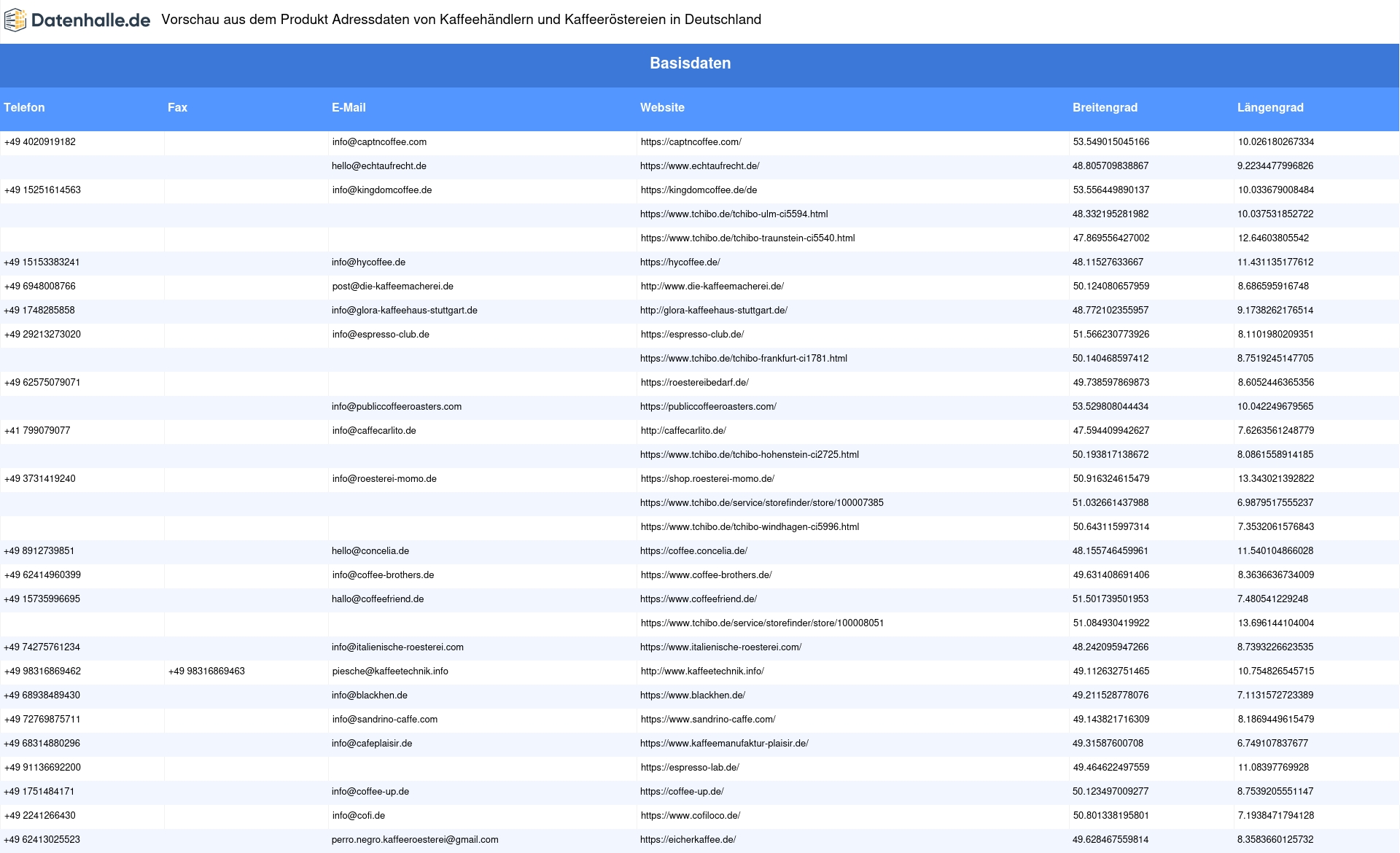The width and height of the screenshot is (1400, 853).
Task: Click phone number +49 62414960399
Action: tap(42, 575)
